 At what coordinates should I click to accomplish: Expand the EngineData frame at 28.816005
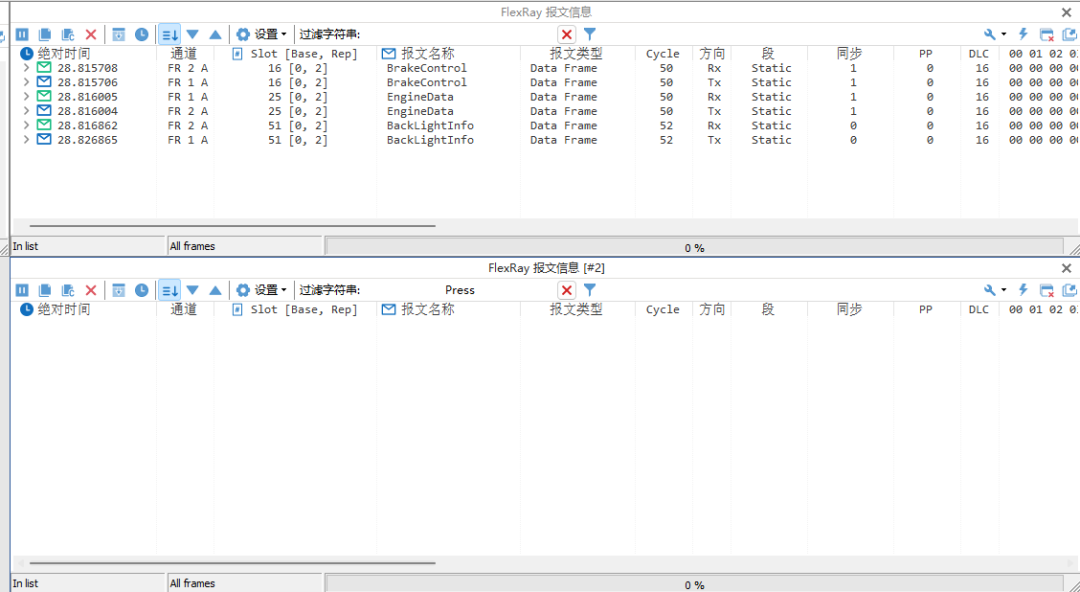[26, 96]
